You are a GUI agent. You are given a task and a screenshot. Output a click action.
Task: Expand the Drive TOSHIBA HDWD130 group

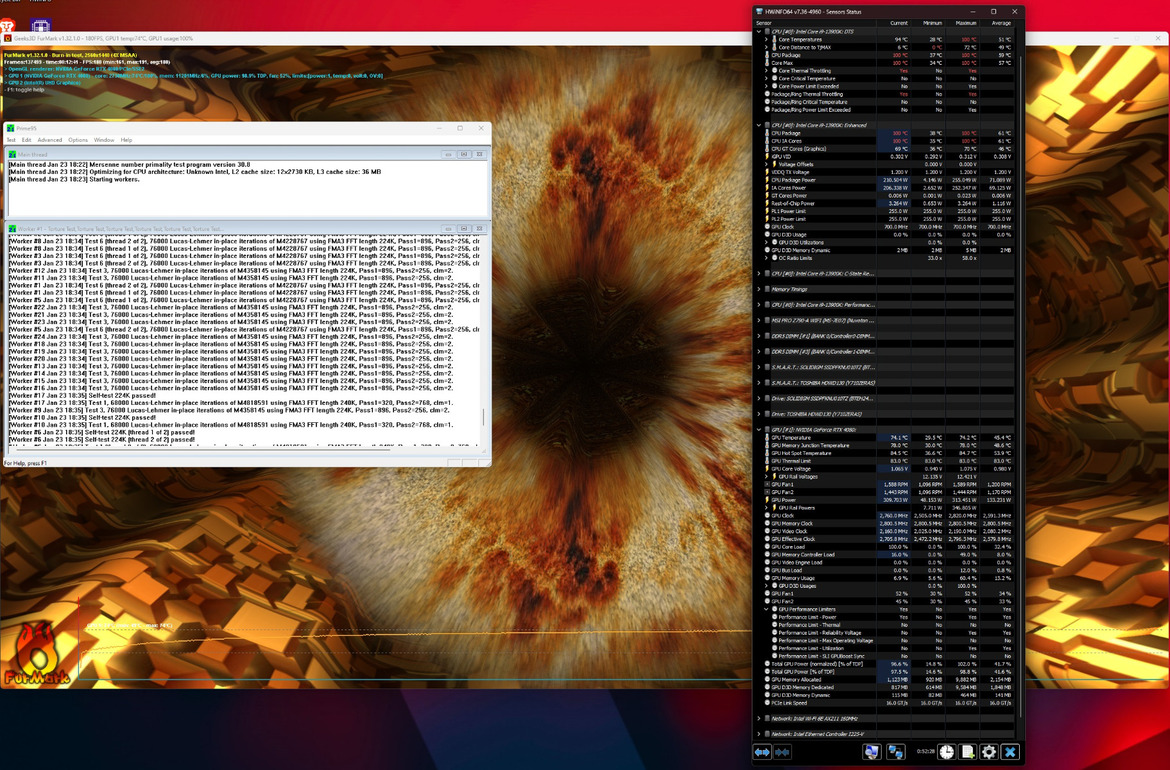759,414
